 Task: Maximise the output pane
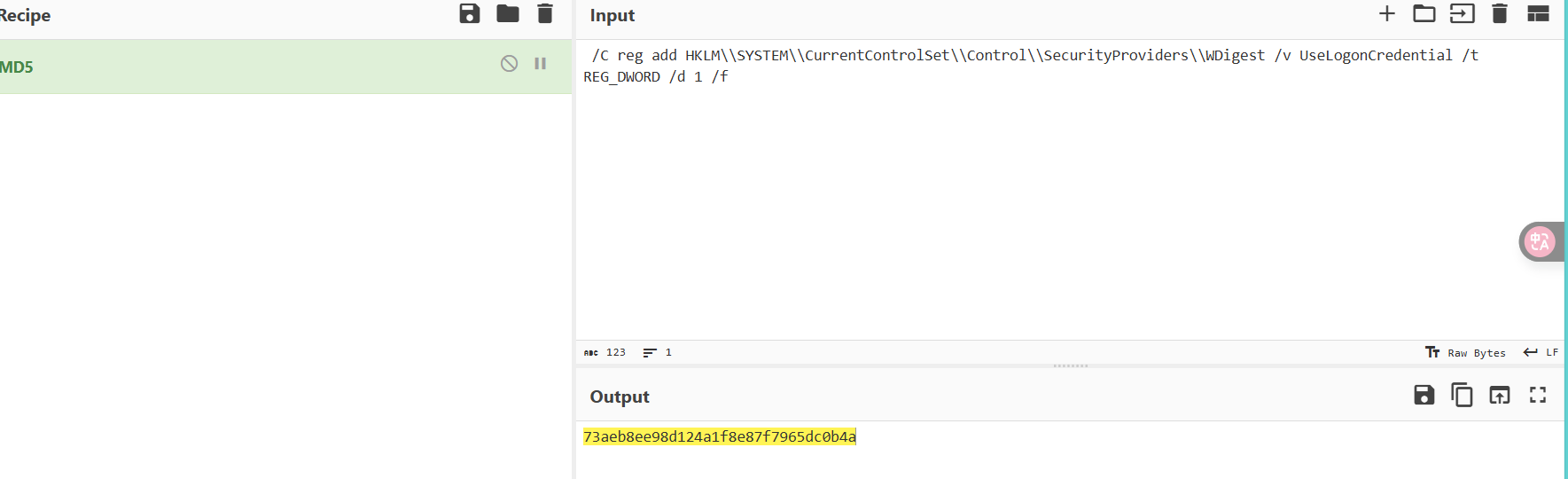pos(1538,395)
